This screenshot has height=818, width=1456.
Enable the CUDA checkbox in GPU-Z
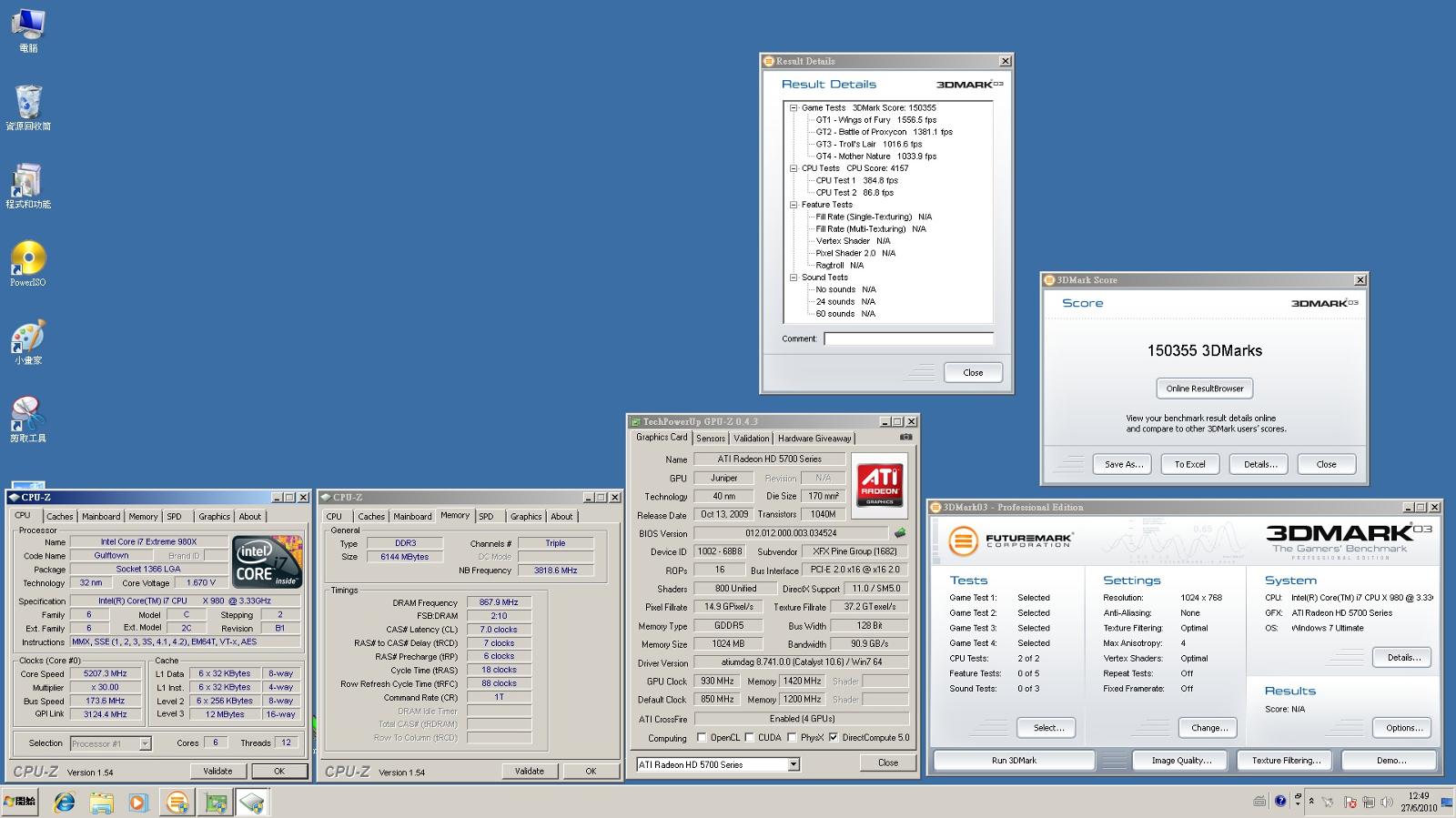tap(749, 737)
